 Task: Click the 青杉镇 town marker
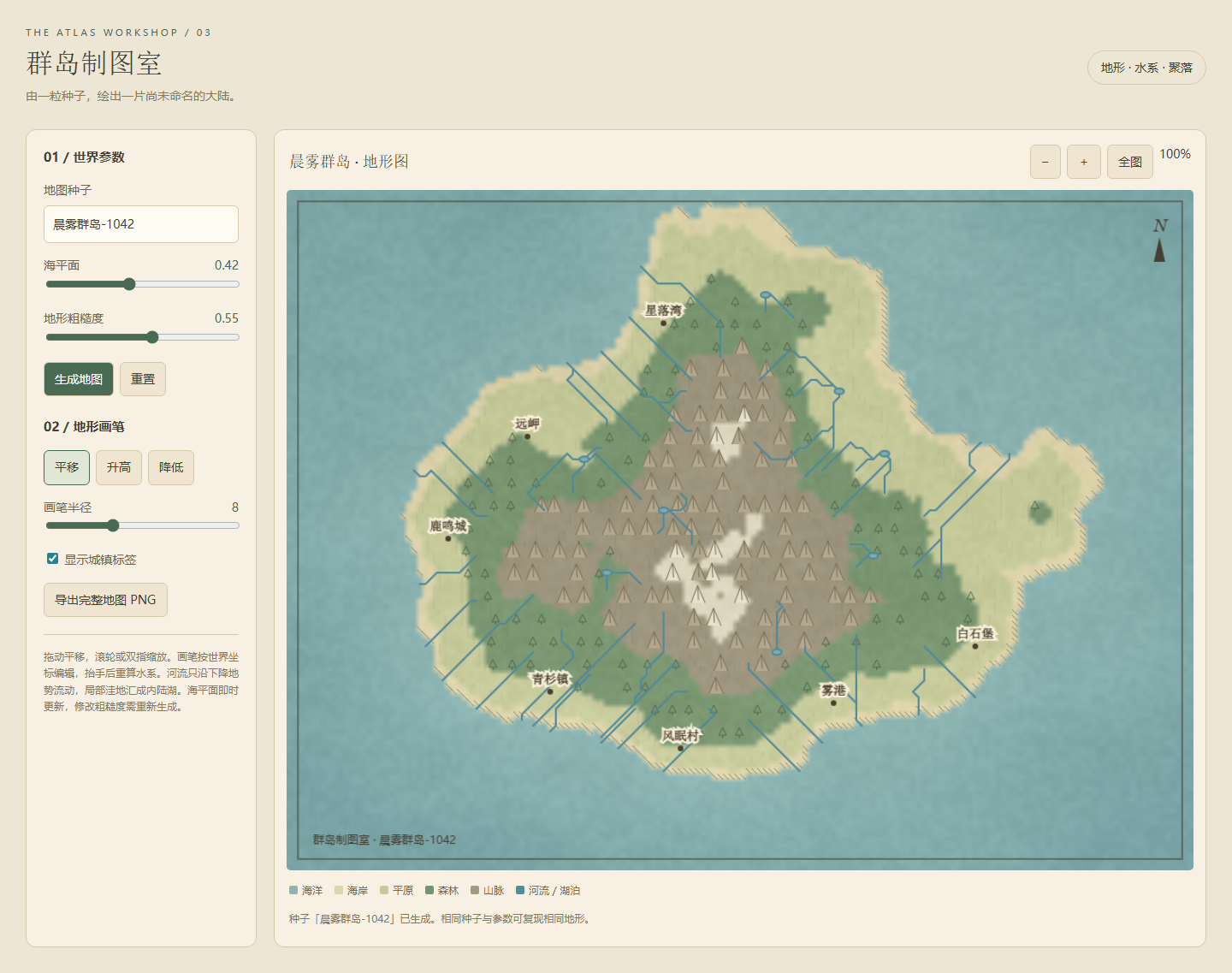tap(550, 691)
